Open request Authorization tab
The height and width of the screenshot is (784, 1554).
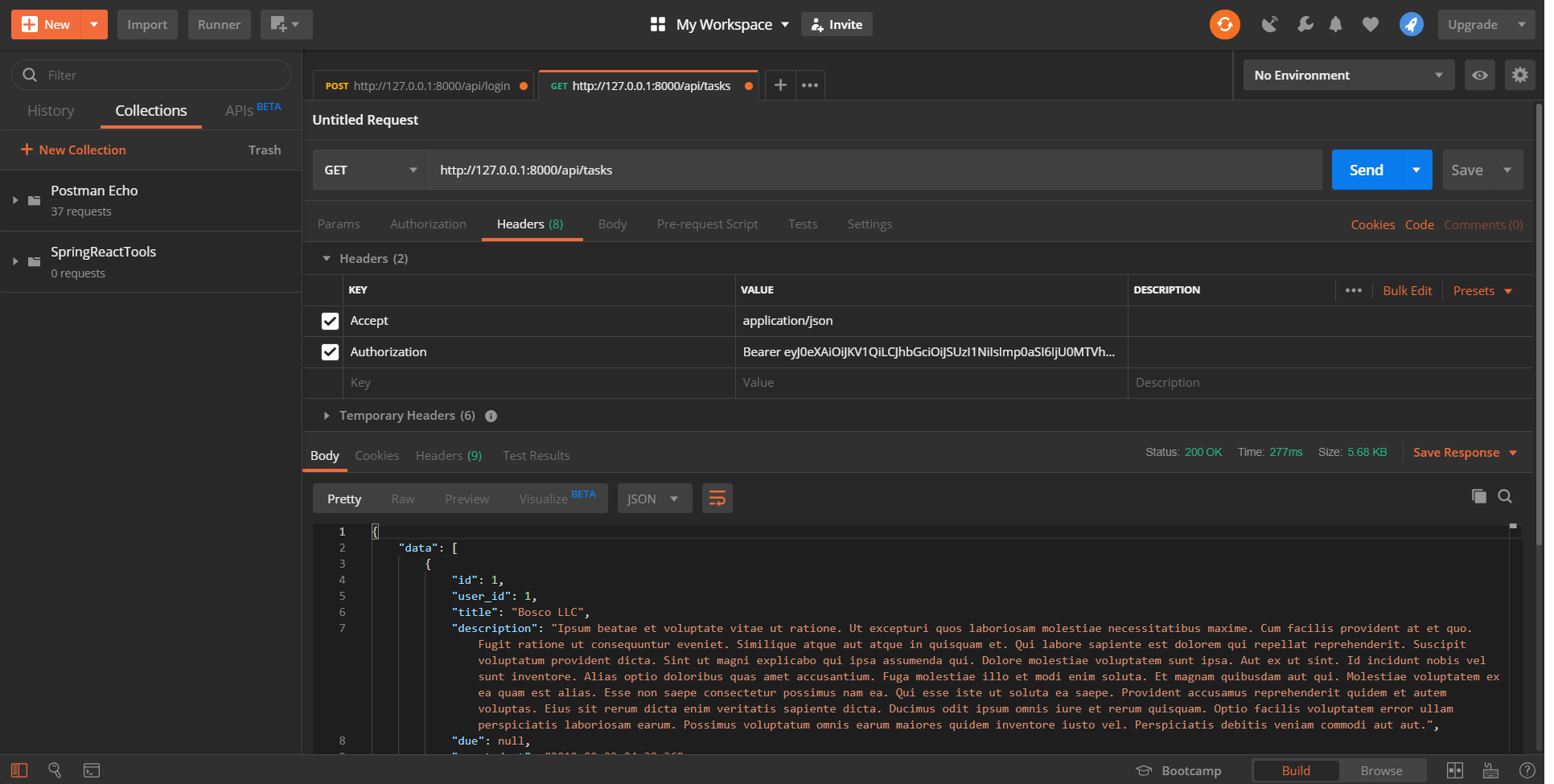tap(428, 224)
